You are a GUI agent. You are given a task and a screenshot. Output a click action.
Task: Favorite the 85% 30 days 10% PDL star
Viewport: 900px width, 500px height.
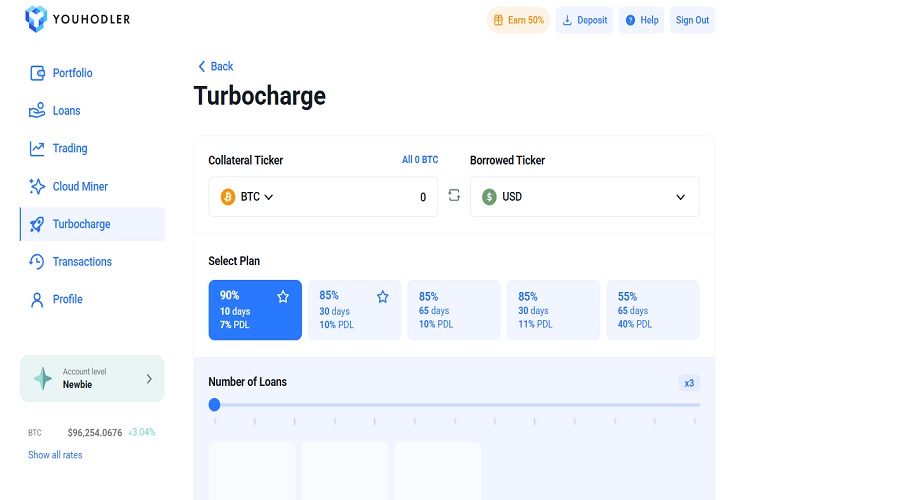coord(383,297)
